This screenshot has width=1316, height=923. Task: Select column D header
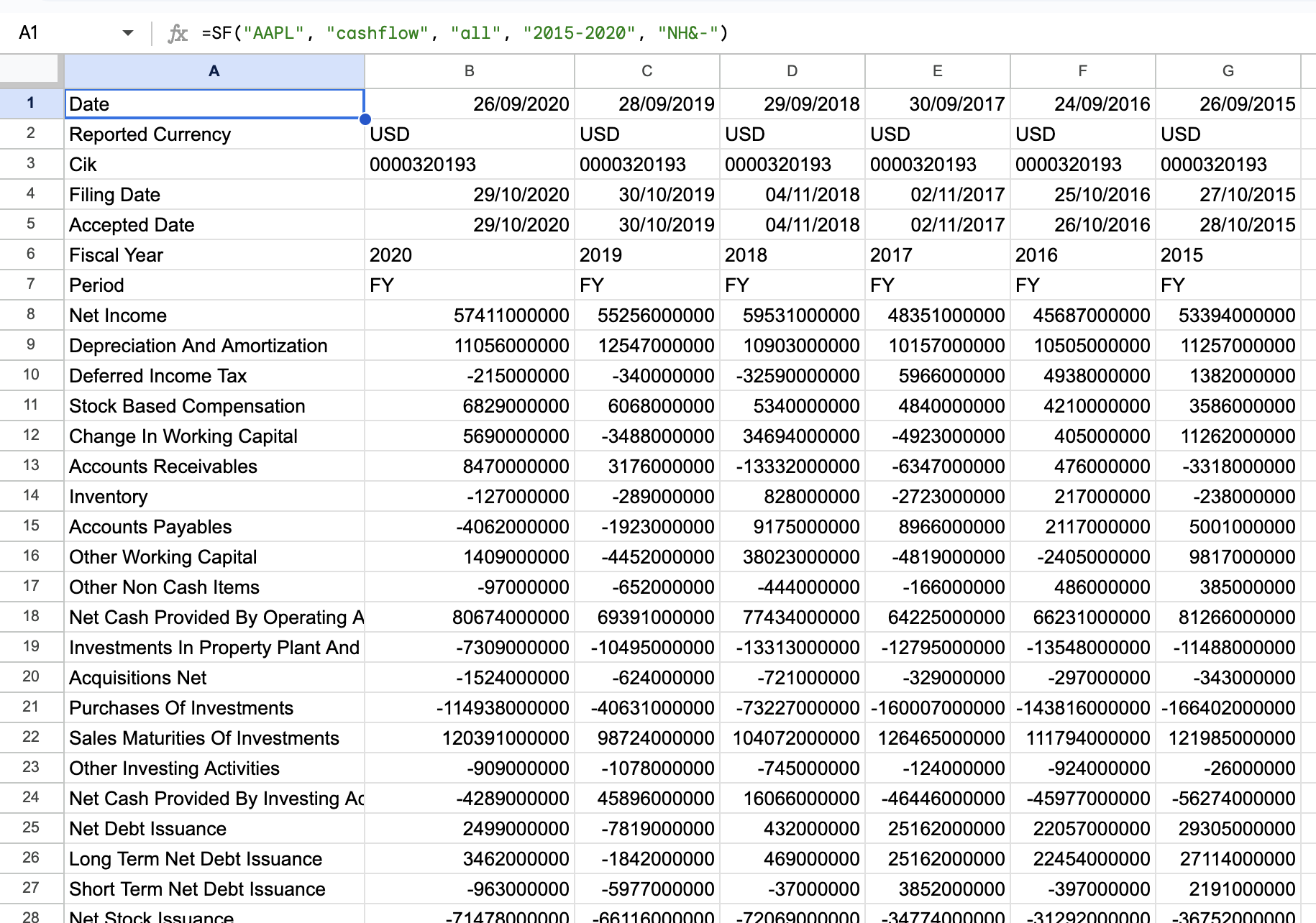pyautogui.click(x=792, y=71)
